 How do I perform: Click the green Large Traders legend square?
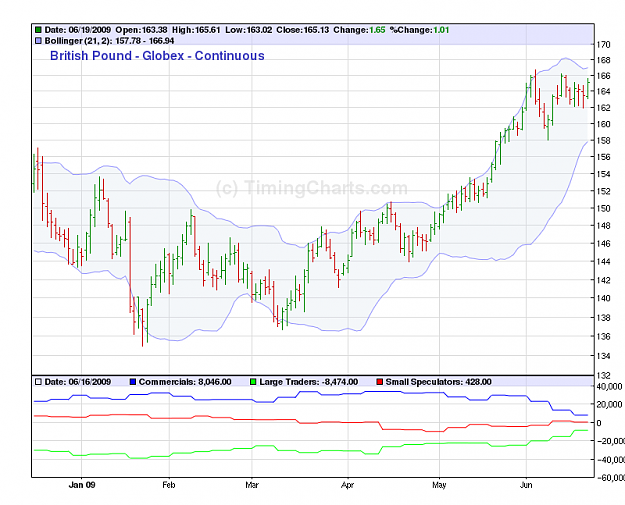tap(253, 382)
